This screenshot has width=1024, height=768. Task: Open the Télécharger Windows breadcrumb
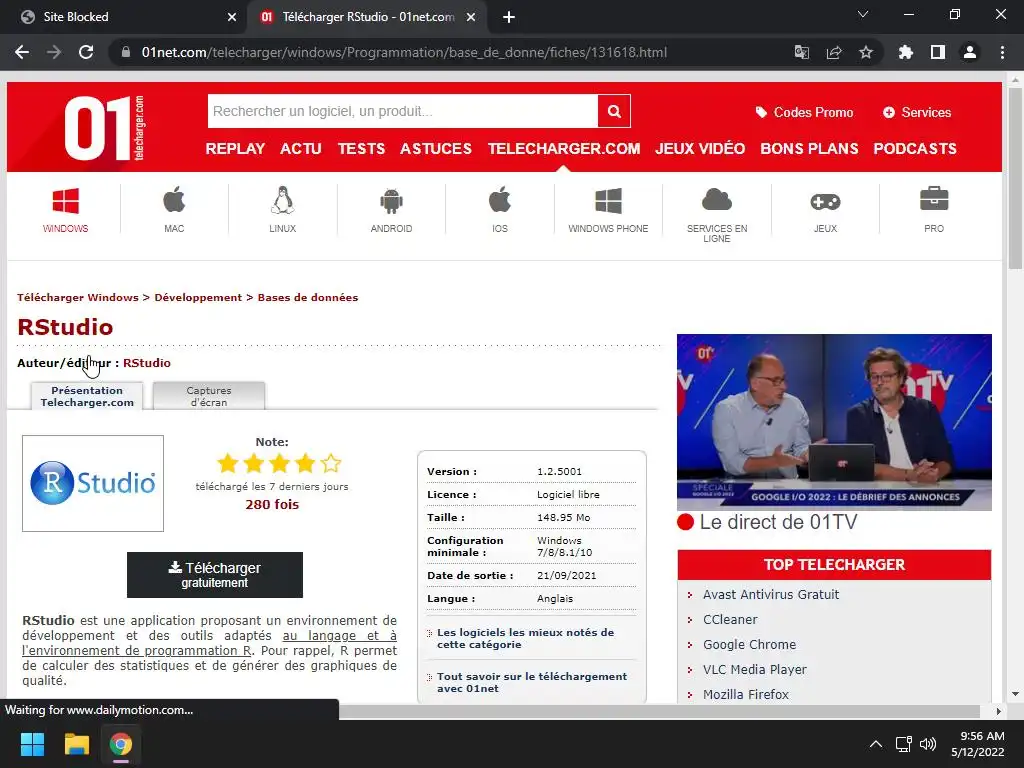78,298
